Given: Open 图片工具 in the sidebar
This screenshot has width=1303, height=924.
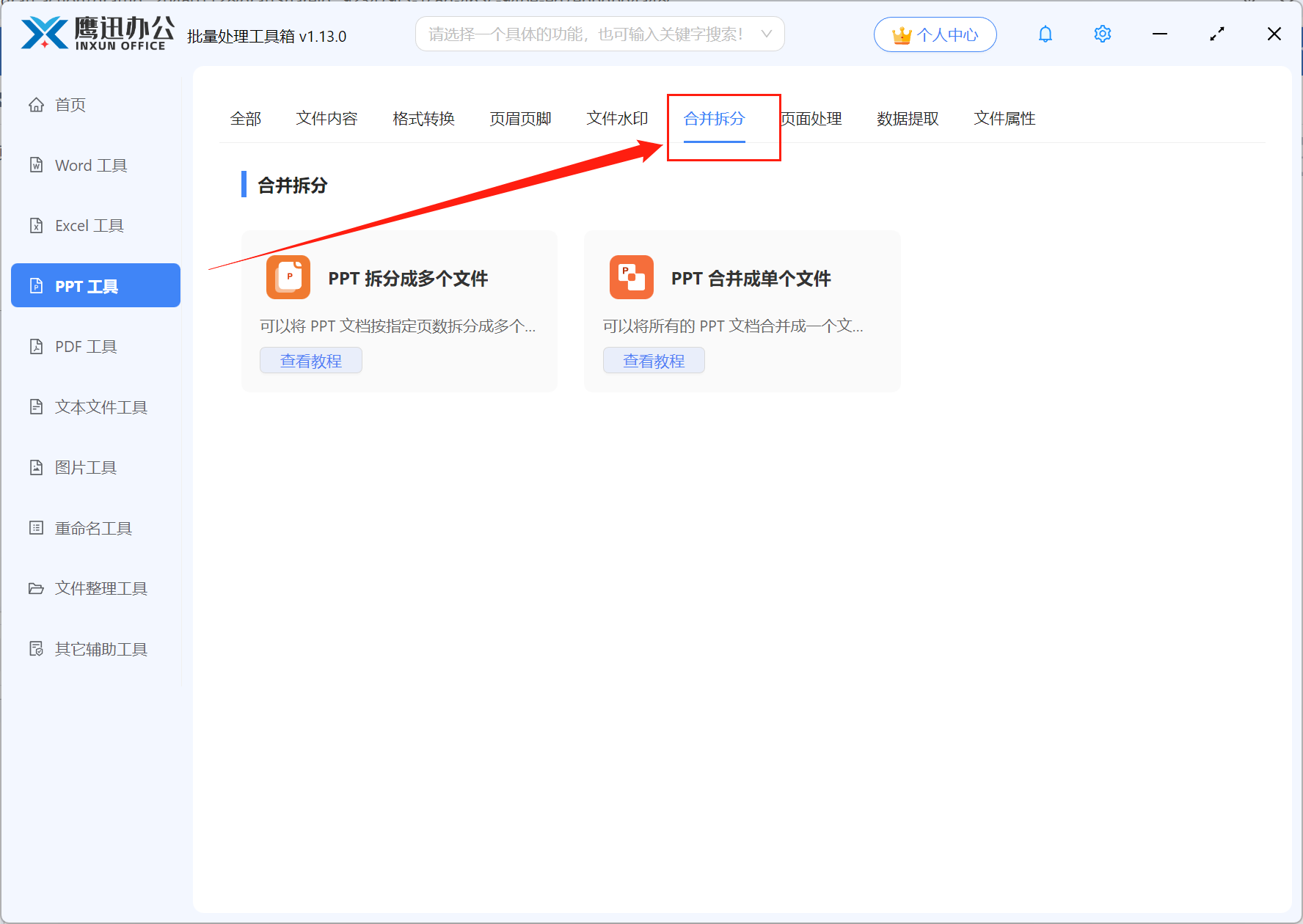Looking at the screenshot, I should pyautogui.click(x=86, y=468).
